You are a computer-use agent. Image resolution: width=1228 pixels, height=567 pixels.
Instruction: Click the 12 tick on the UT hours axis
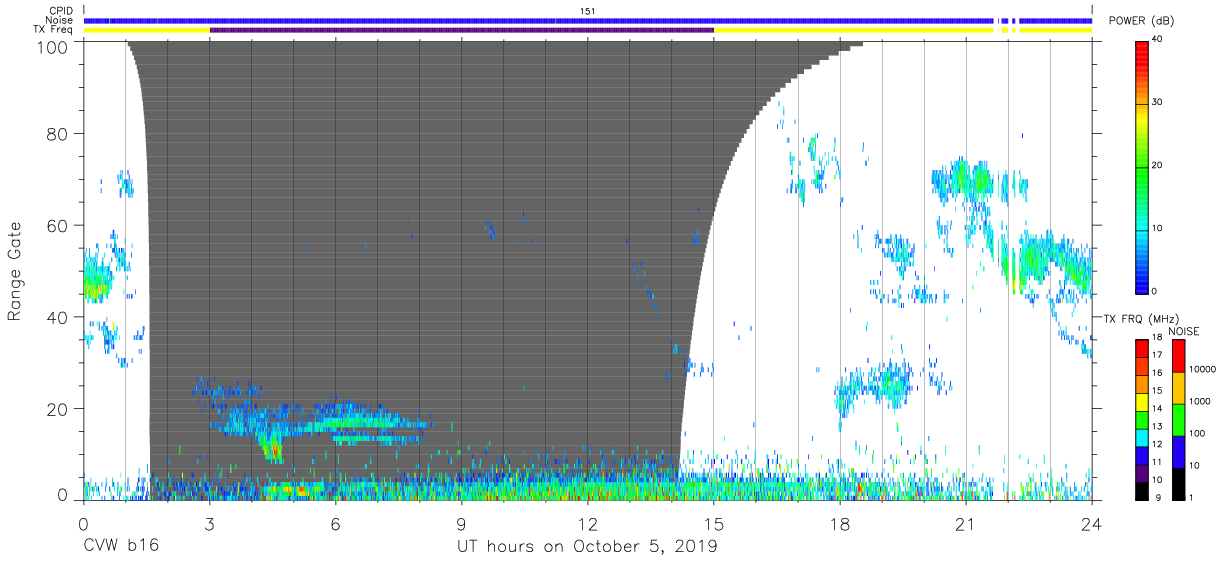coord(588,523)
